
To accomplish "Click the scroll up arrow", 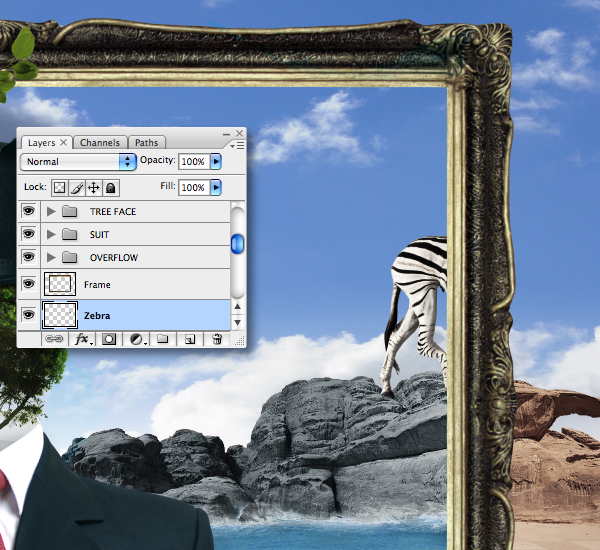I will [238, 306].
